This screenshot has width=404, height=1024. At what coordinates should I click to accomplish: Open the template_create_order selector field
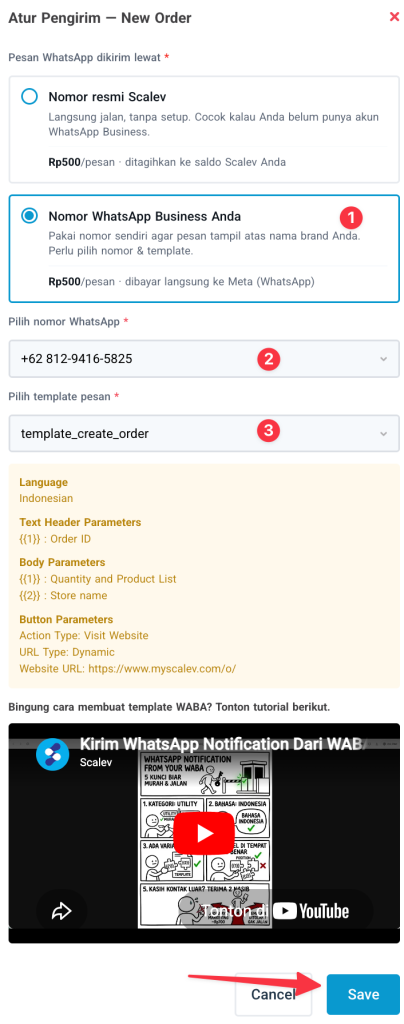(204, 433)
